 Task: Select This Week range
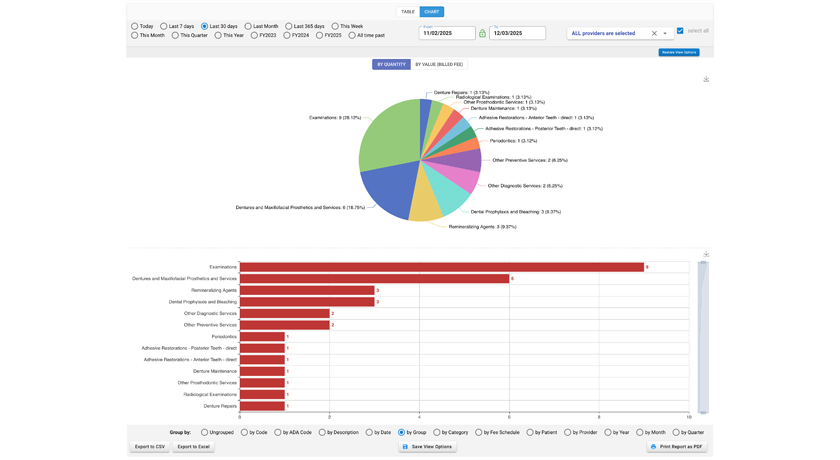335,26
